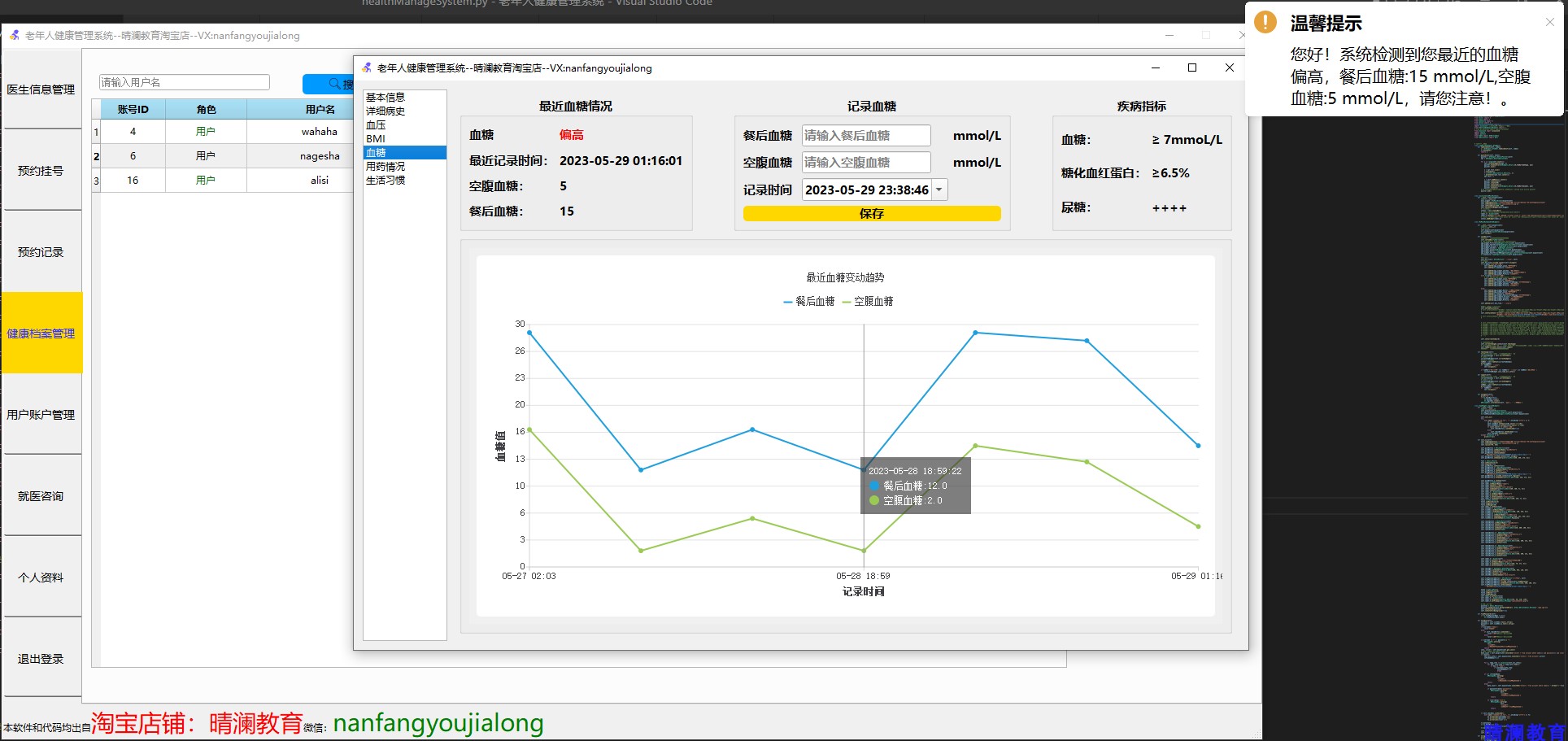1568x741 pixels.
Task: Open 就医咨询 in the sidebar
Action: (41, 496)
